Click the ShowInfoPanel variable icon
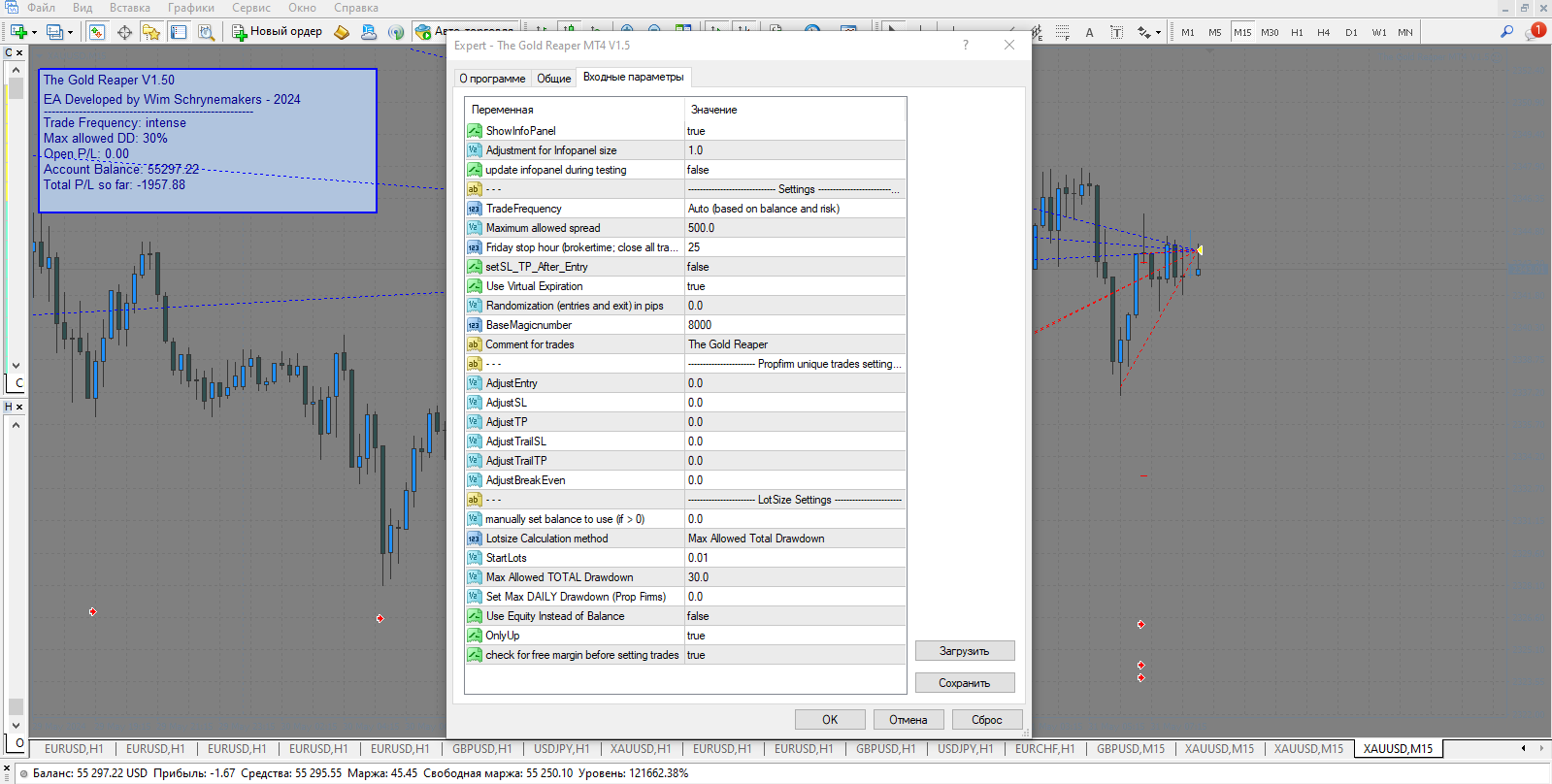1552x784 pixels. point(475,131)
